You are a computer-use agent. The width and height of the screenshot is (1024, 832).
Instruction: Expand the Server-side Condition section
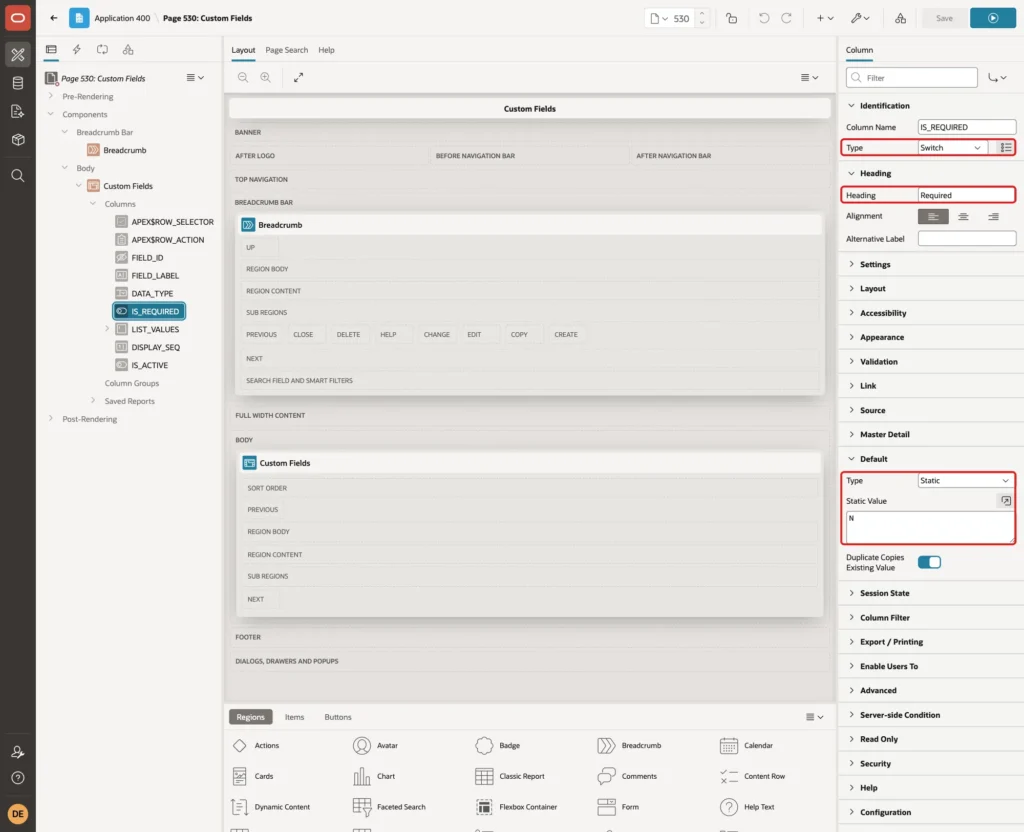[899, 715]
